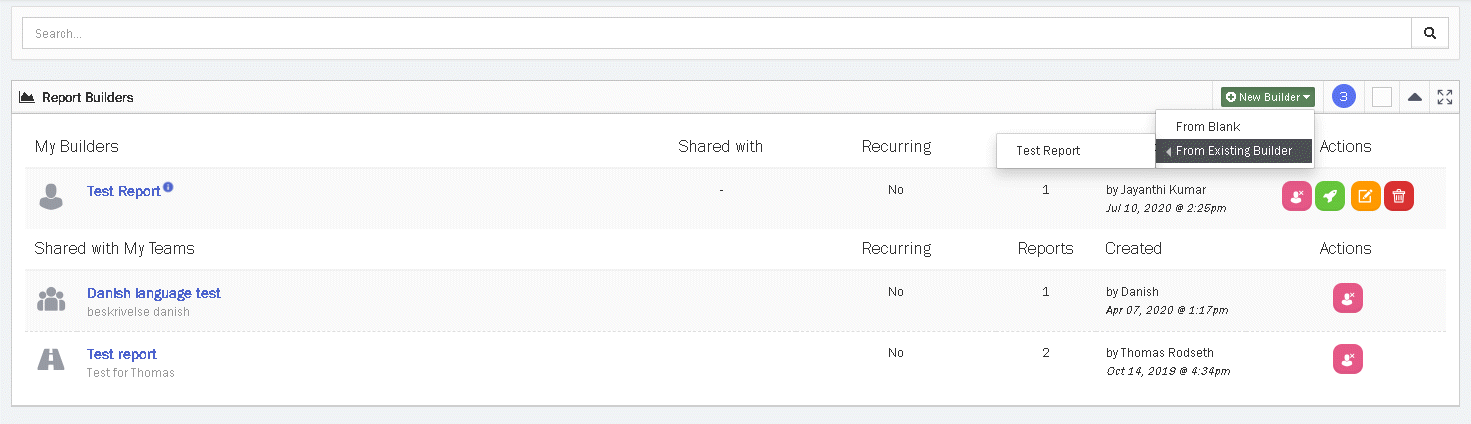The image size is (1471, 424).
Task: Open the New Builder dropdown
Action: pos(1267,97)
